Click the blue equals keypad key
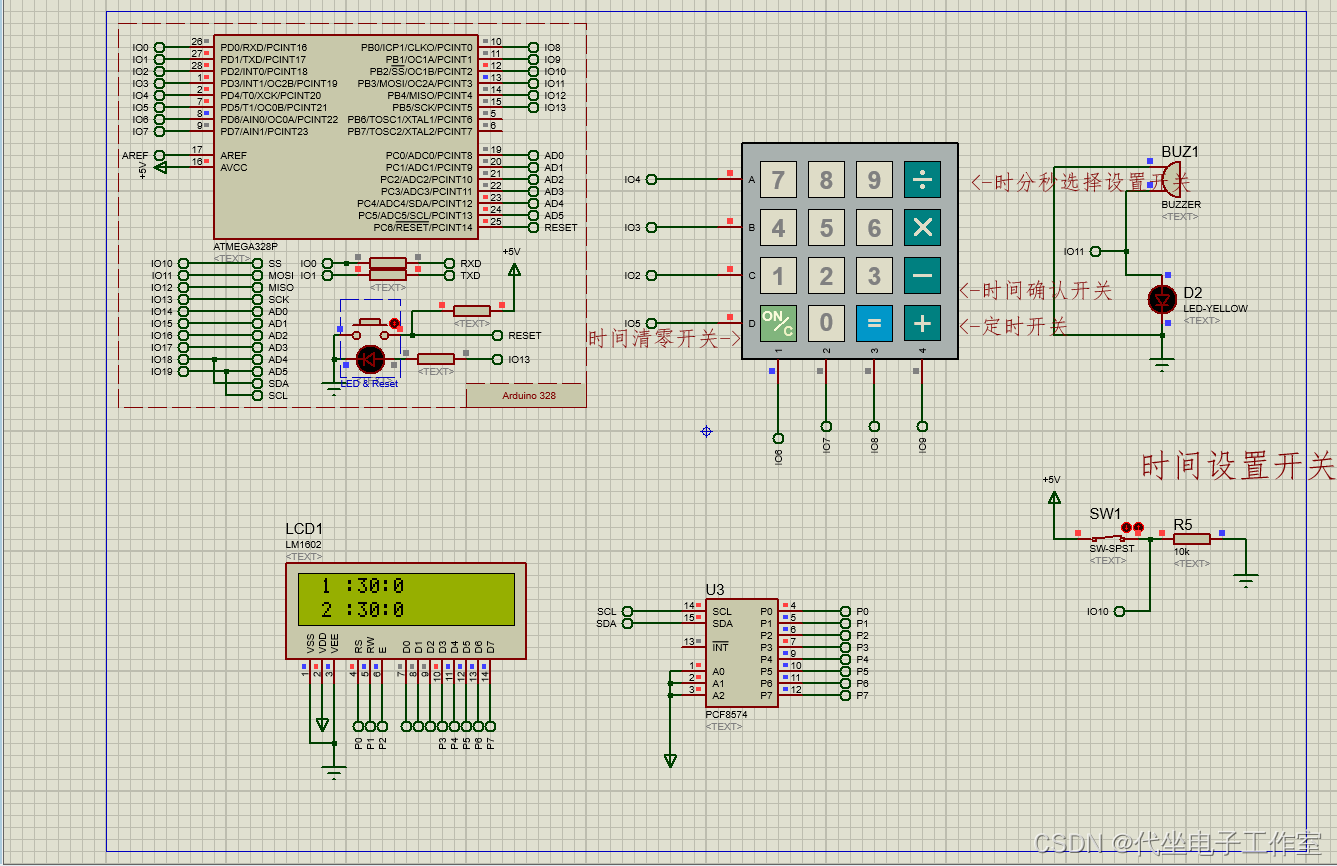 [874, 323]
